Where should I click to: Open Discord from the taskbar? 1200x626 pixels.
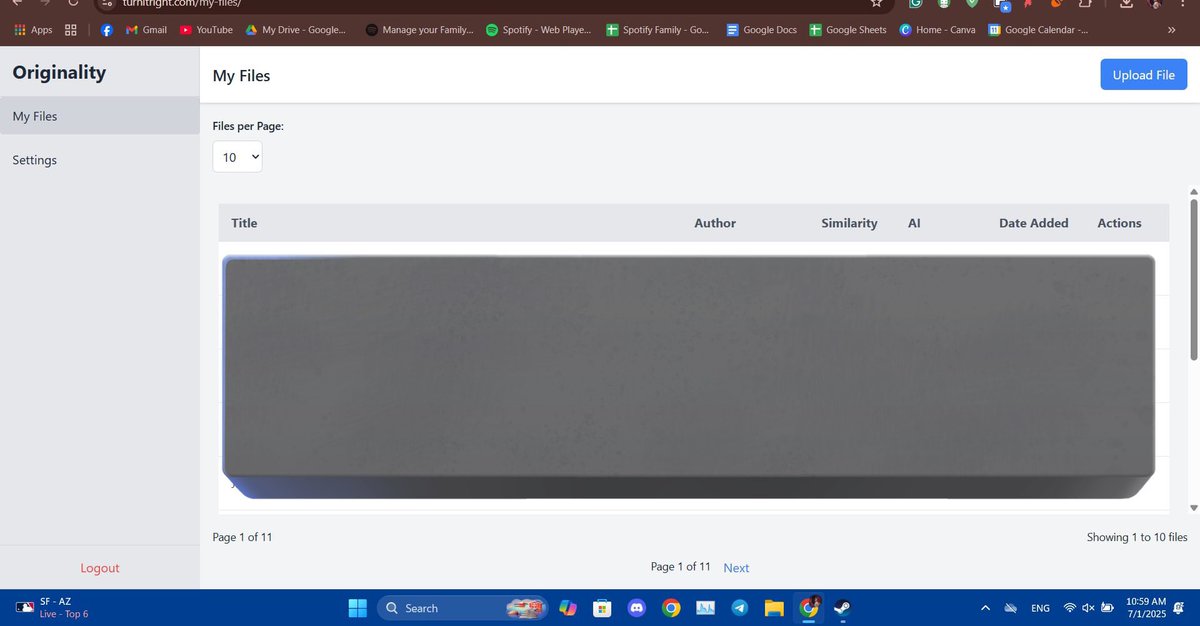click(x=637, y=607)
